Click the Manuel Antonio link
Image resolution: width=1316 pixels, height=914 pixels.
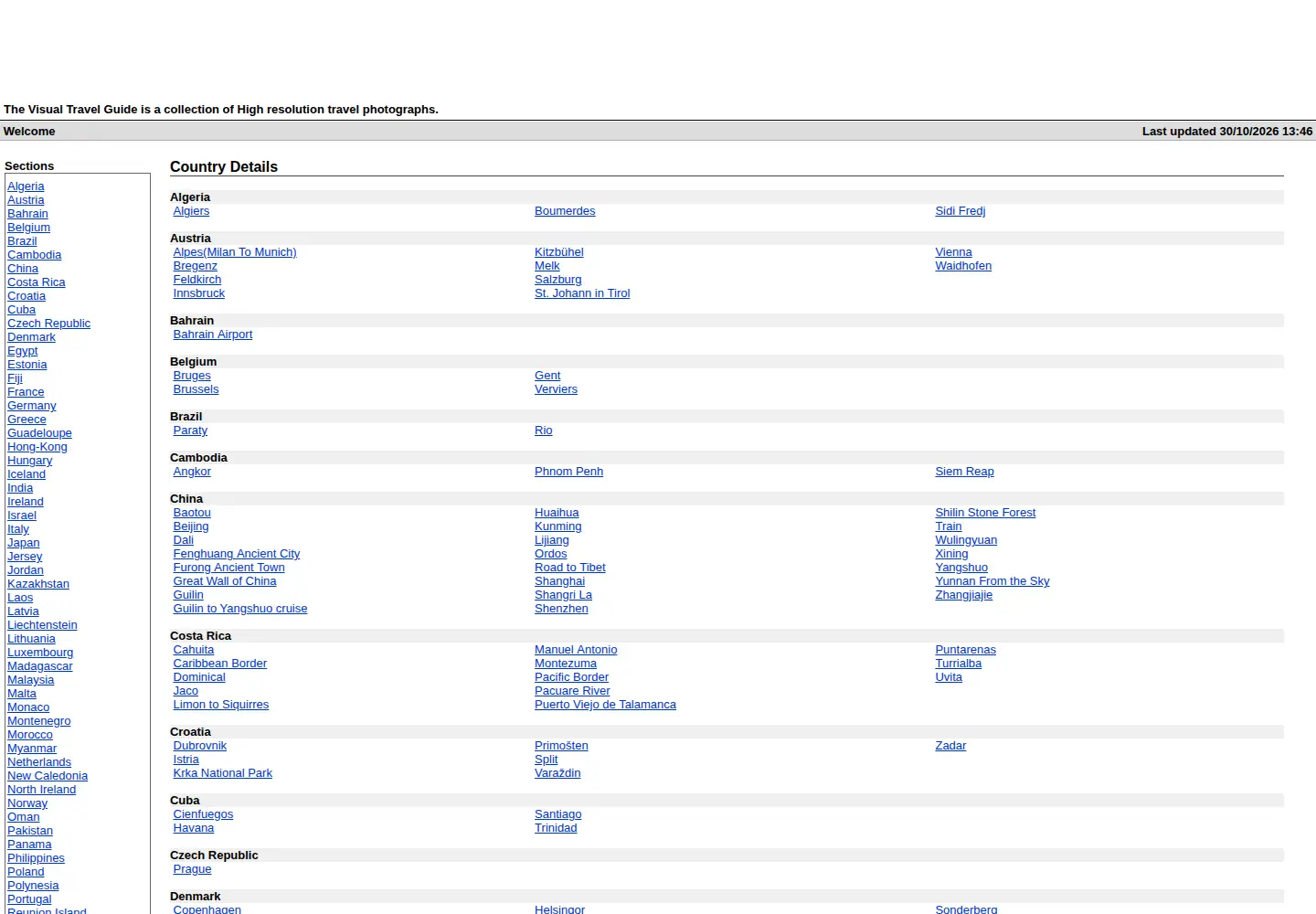coord(576,650)
